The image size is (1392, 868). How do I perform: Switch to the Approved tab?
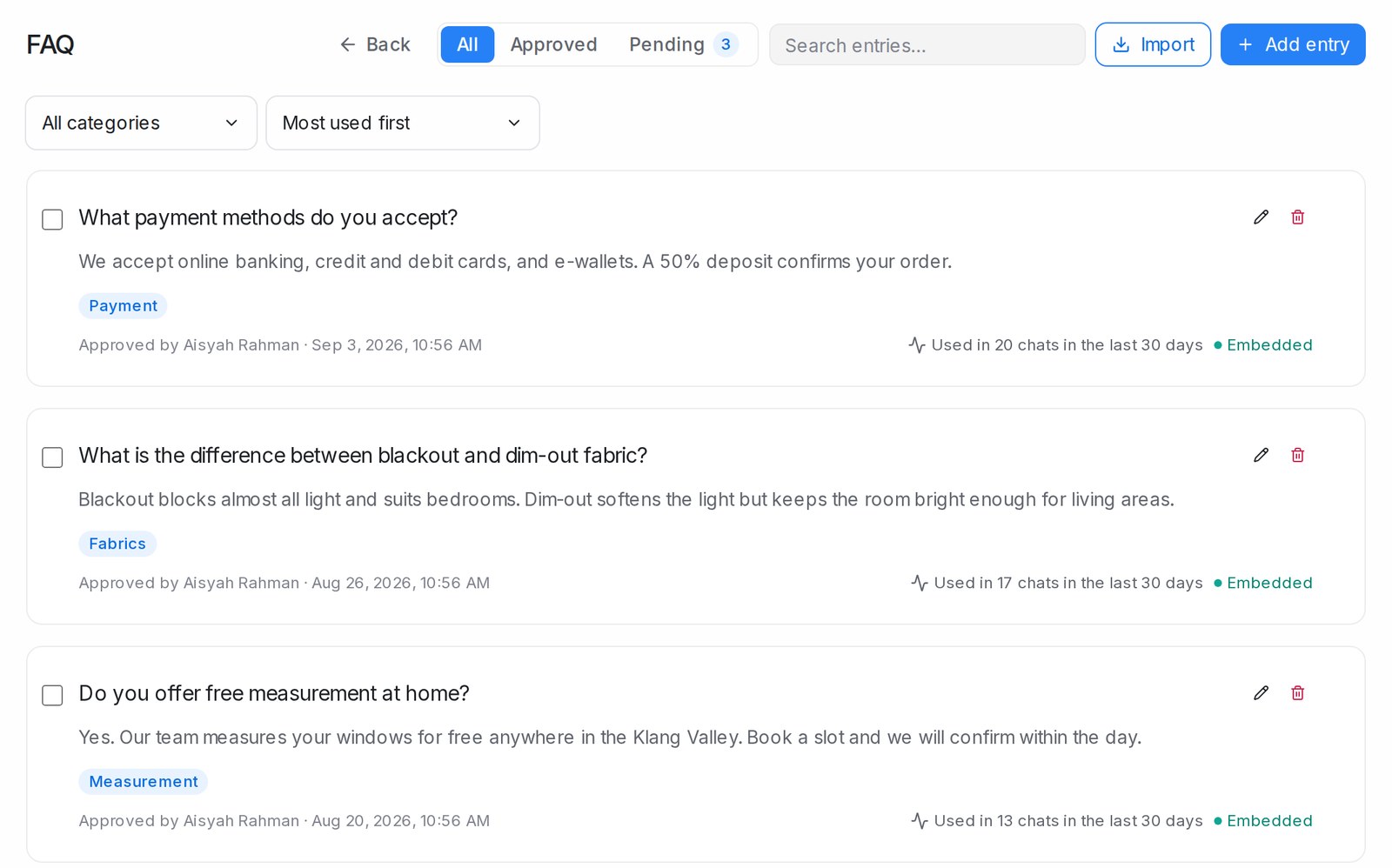[x=553, y=44]
